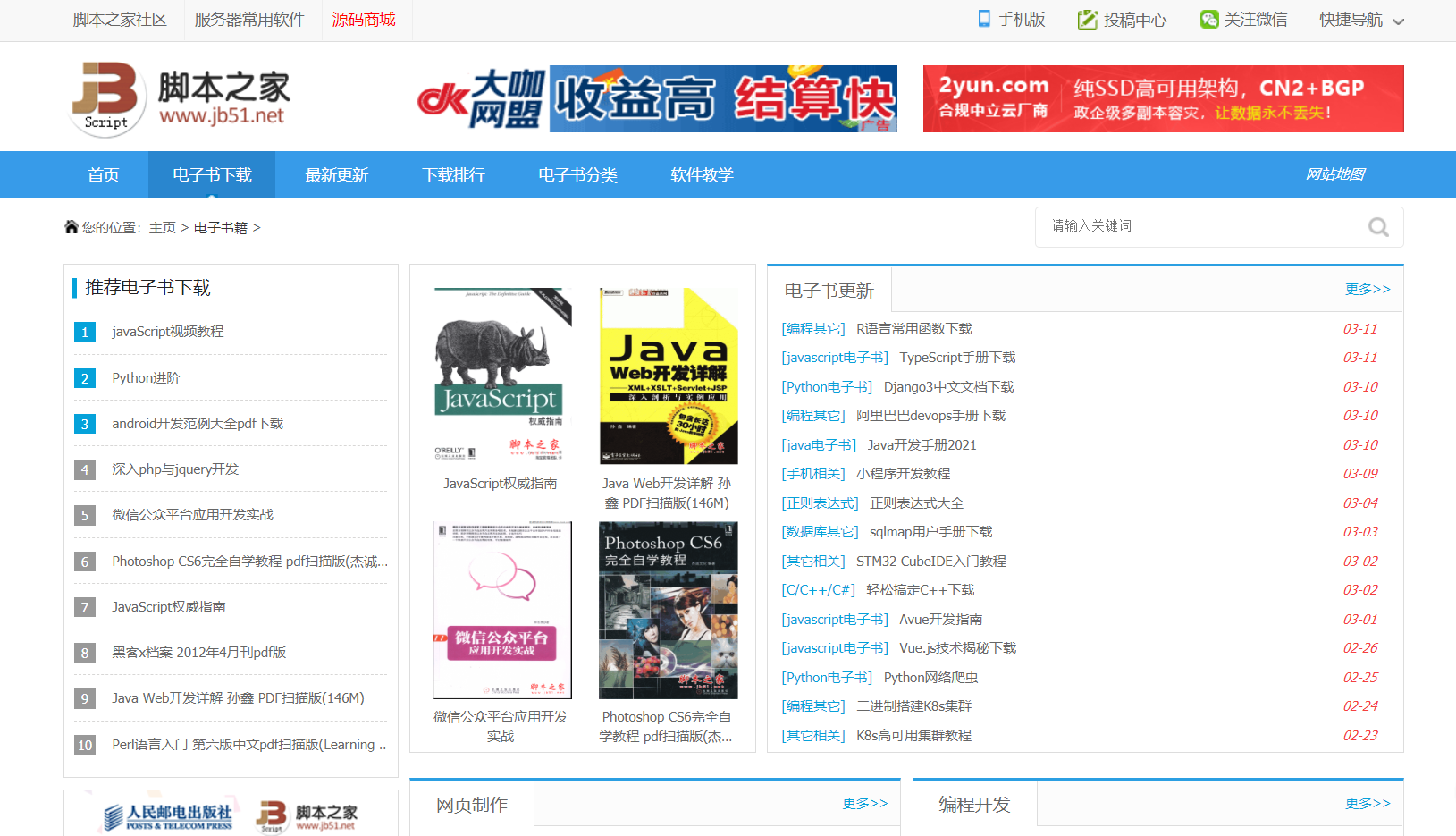Open Python网络爬虫 entry
The image size is (1456, 836).
tap(931, 678)
